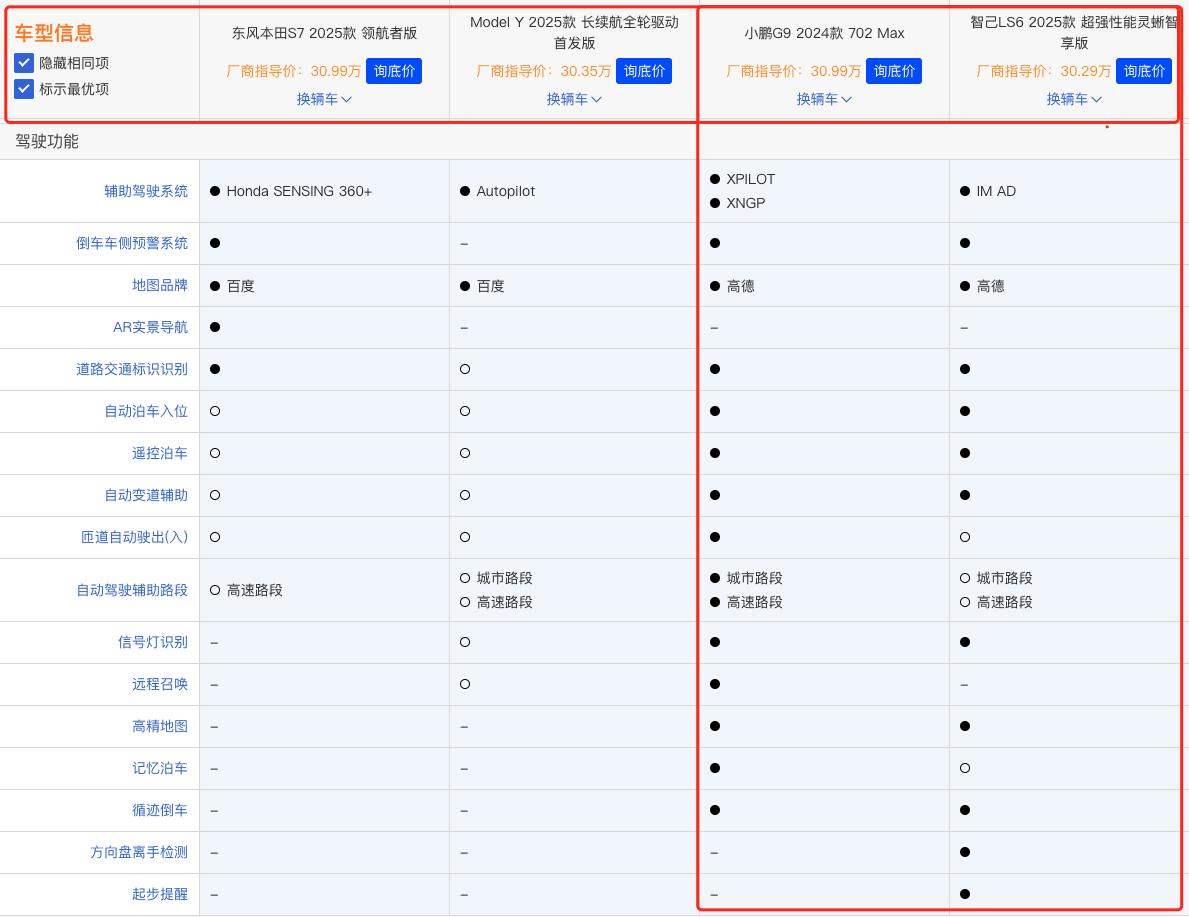Uncheck the 标示最优项 checkbox
The image size is (1189, 917).
[24, 89]
